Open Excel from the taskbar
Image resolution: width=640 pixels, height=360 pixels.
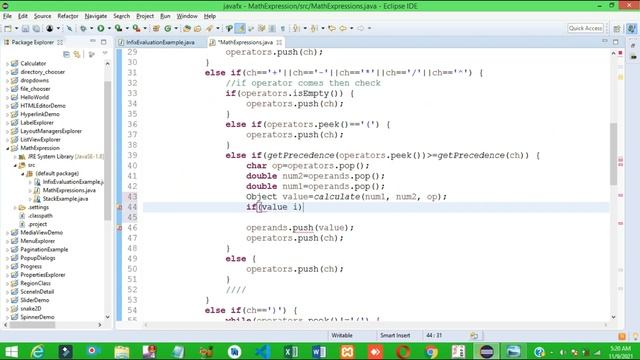pyautogui.click(x=291, y=351)
